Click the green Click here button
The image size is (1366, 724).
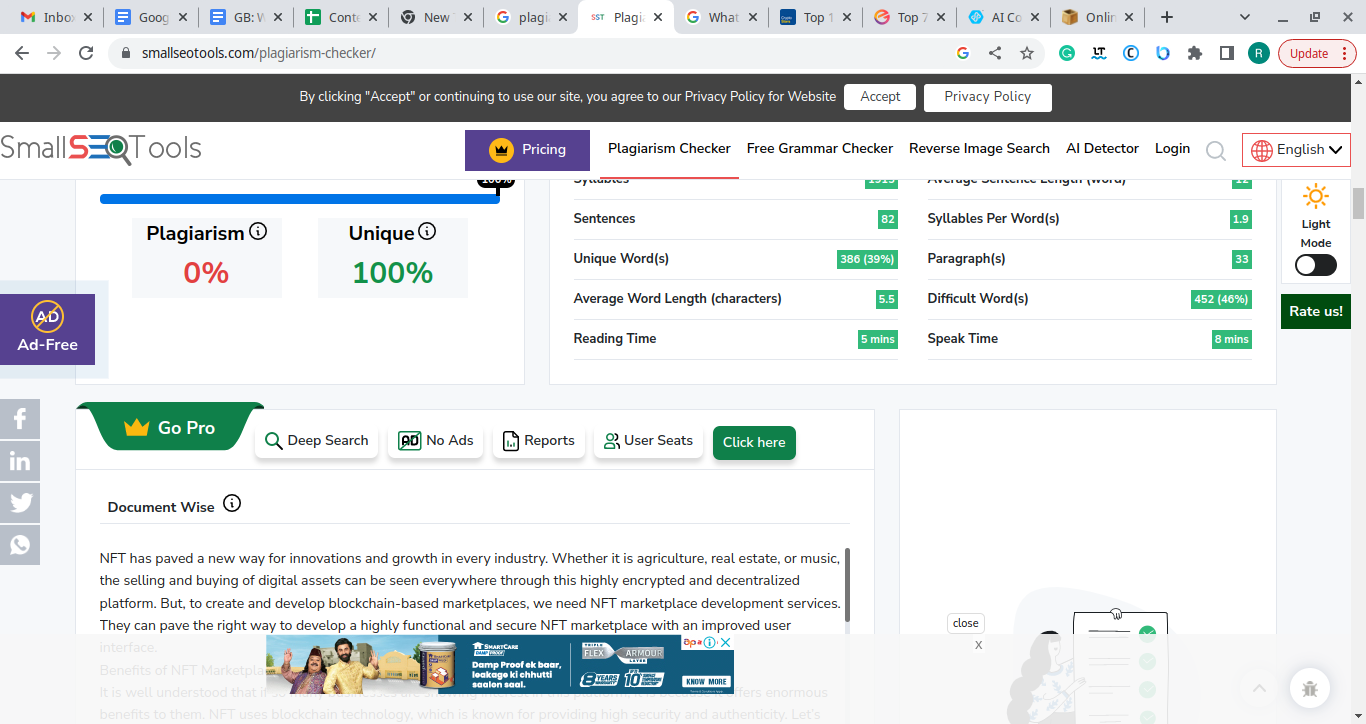point(754,442)
